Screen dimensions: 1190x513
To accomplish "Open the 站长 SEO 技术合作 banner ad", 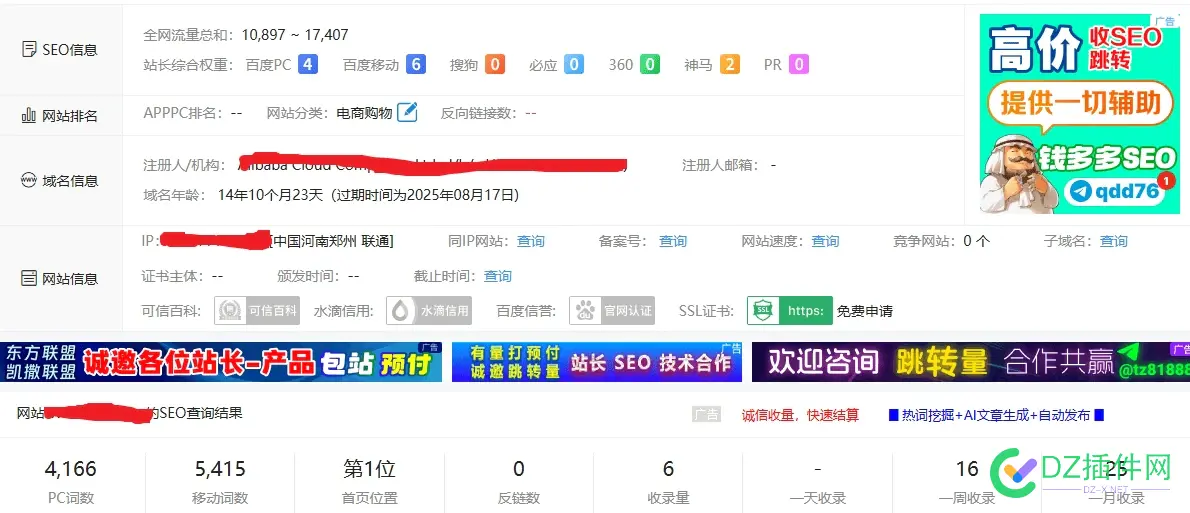I will coord(597,362).
